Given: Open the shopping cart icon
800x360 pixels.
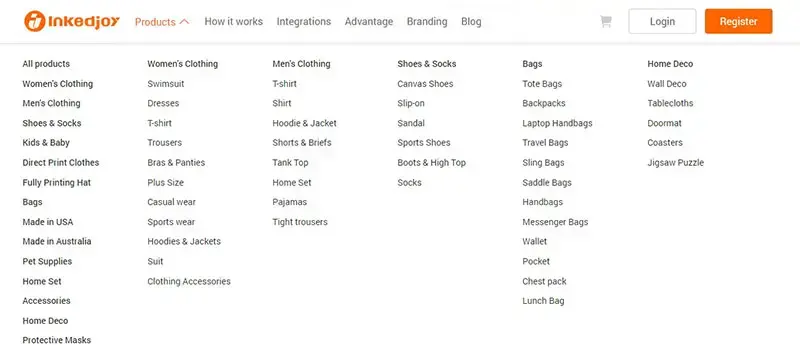Looking at the screenshot, I should coord(606,21).
